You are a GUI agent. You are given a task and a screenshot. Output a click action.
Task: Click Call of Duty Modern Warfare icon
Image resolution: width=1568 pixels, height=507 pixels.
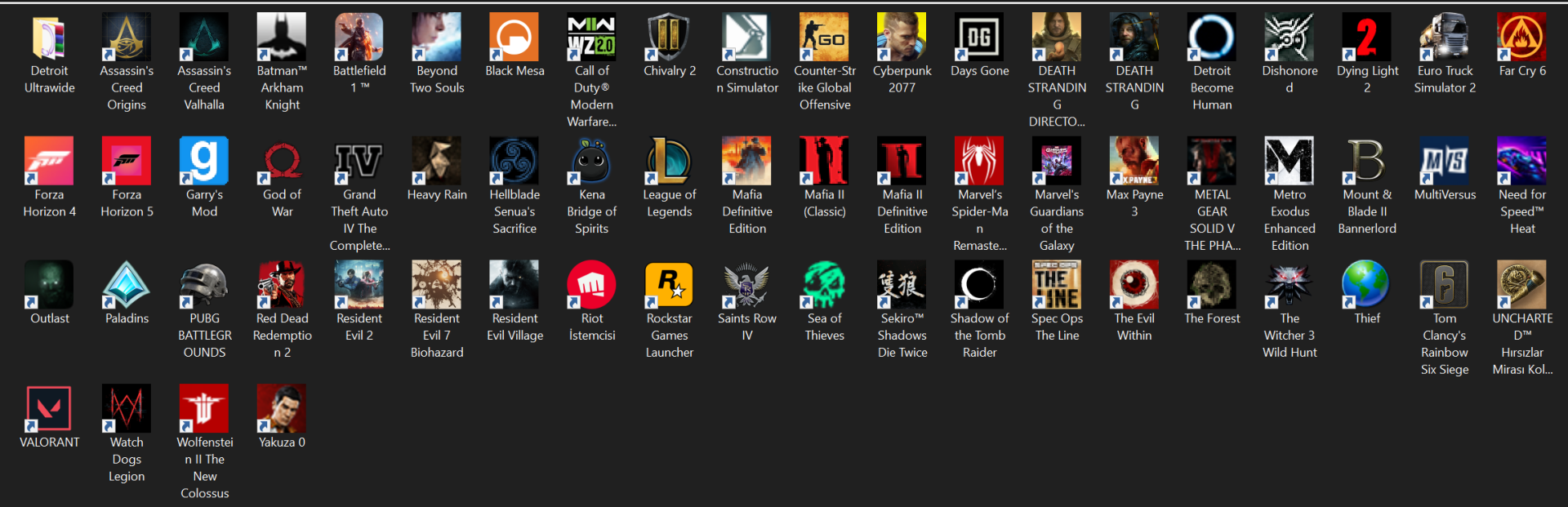point(592,38)
